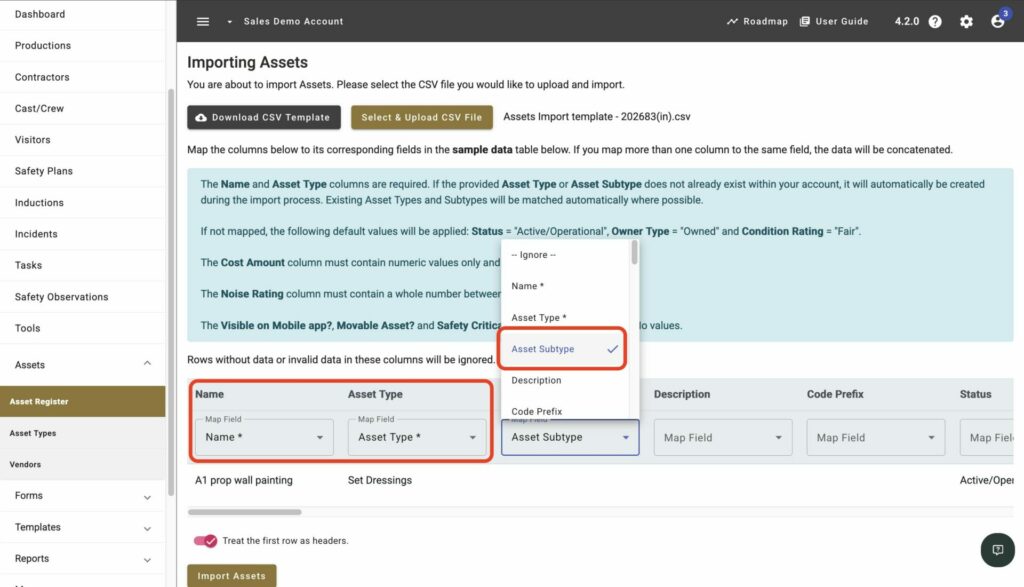The width and height of the screenshot is (1024, 587).
Task: Open the User Guide link
Action: click(x=834, y=22)
